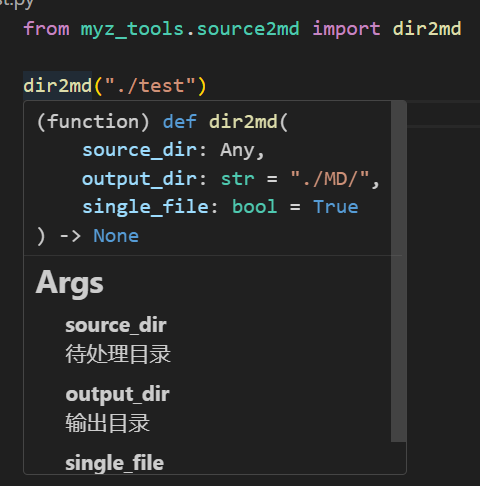
Task: Click 'def dir2md(' in hover signature
Action: coord(225,122)
